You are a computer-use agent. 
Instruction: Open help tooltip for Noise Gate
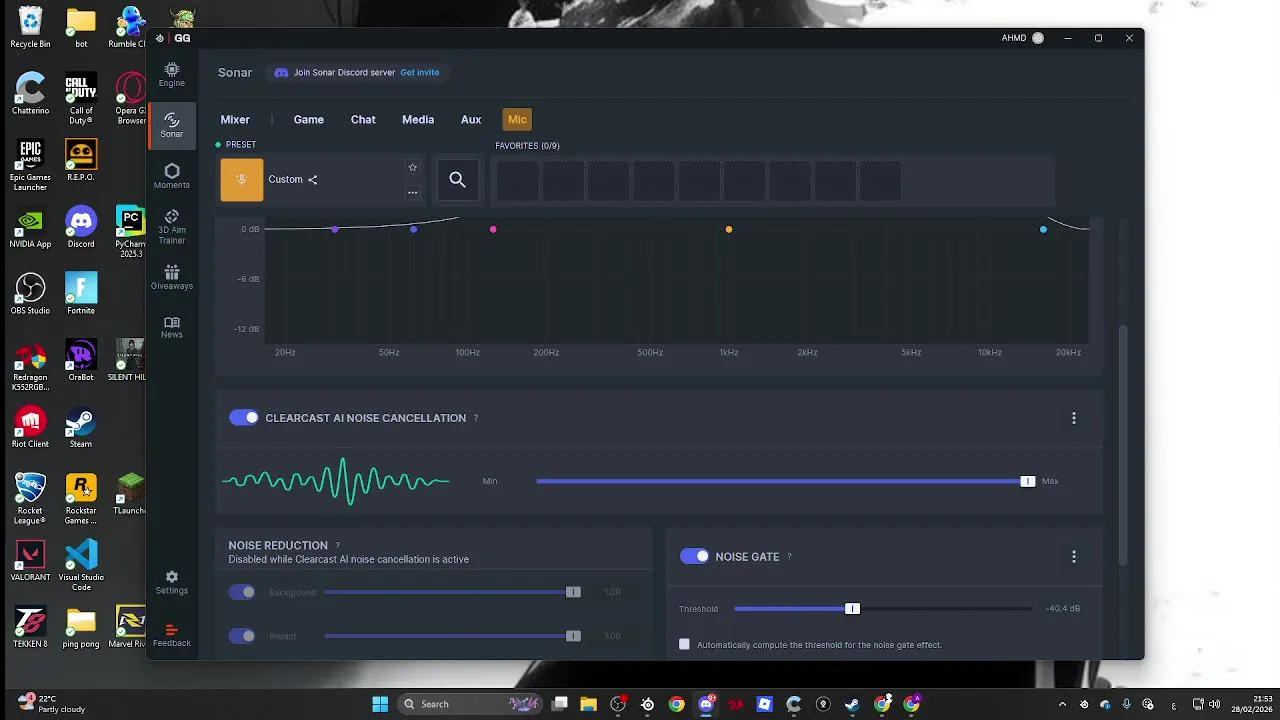(x=789, y=557)
